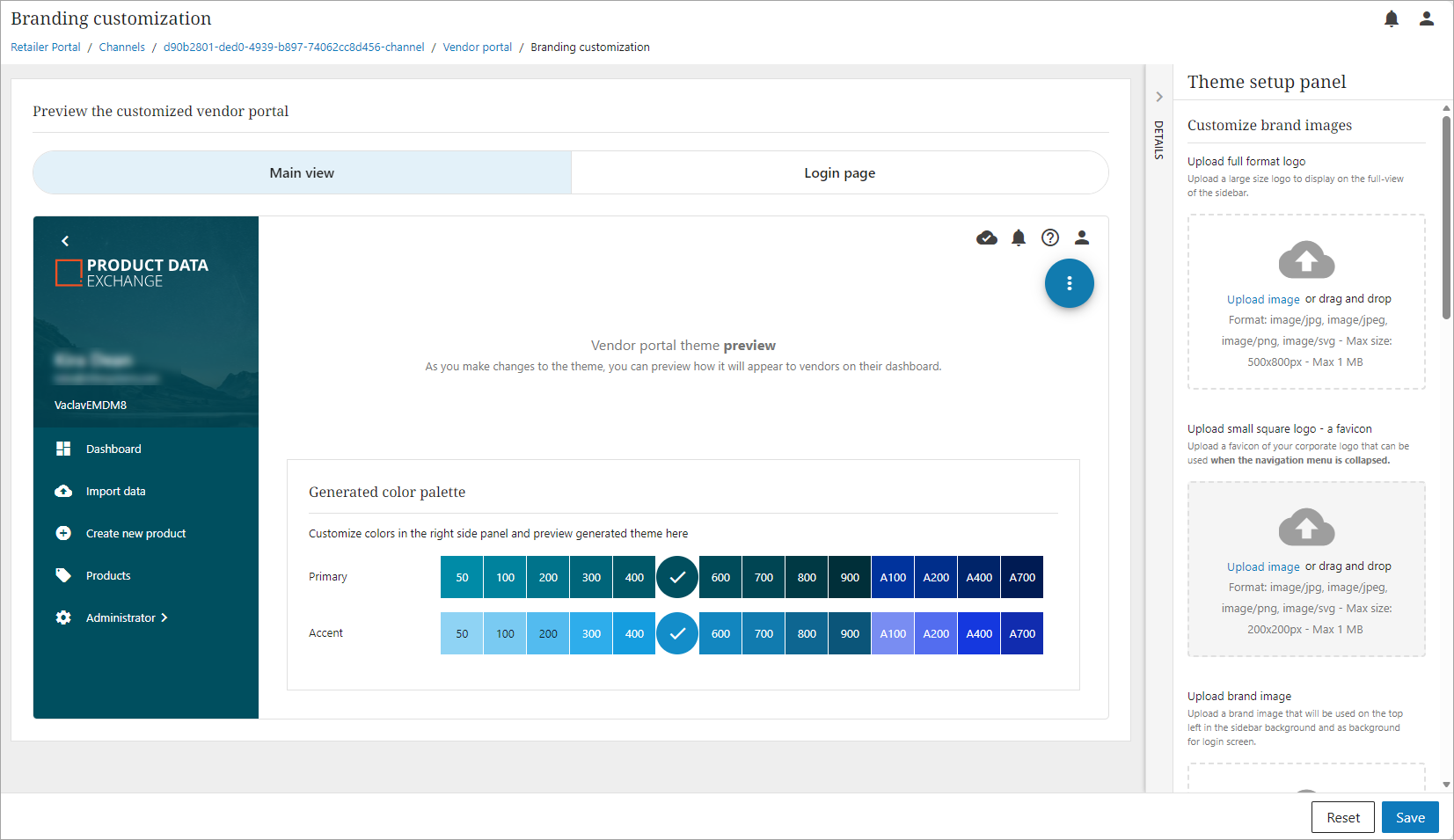Open the Vendor portal breadcrumb link

point(477,47)
